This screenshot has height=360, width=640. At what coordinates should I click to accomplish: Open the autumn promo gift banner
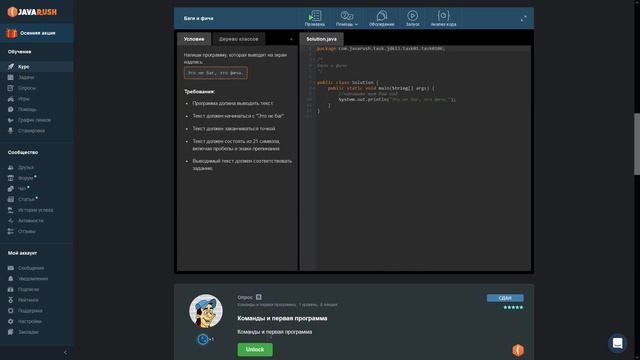tap(37, 33)
